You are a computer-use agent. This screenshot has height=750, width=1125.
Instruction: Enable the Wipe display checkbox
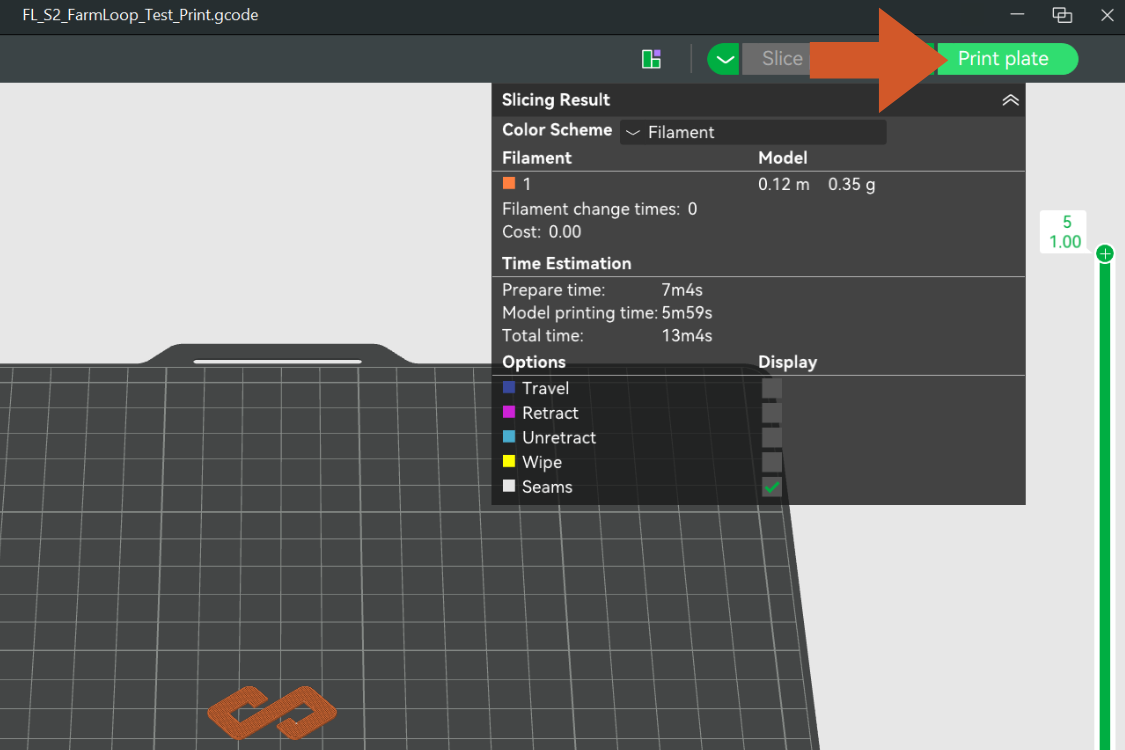[772, 461]
